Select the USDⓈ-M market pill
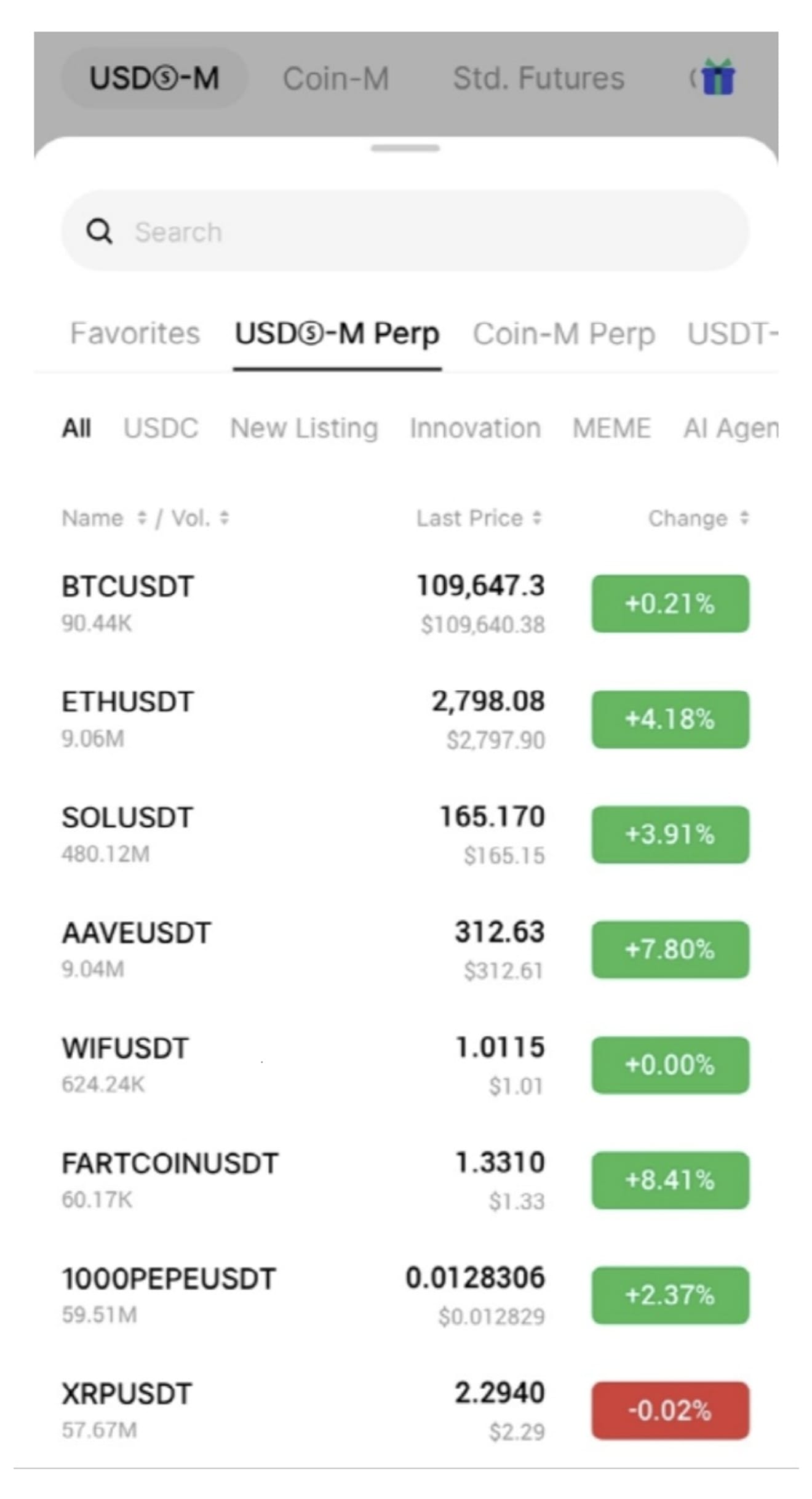812x1499 pixels. pyautogui.click(x=154, y=78)
